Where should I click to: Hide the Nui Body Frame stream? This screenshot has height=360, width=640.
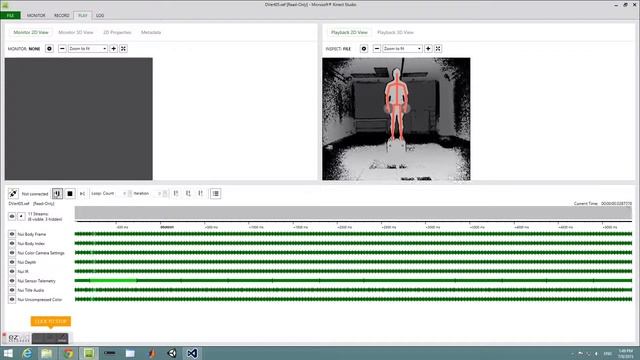pos(12,234)
